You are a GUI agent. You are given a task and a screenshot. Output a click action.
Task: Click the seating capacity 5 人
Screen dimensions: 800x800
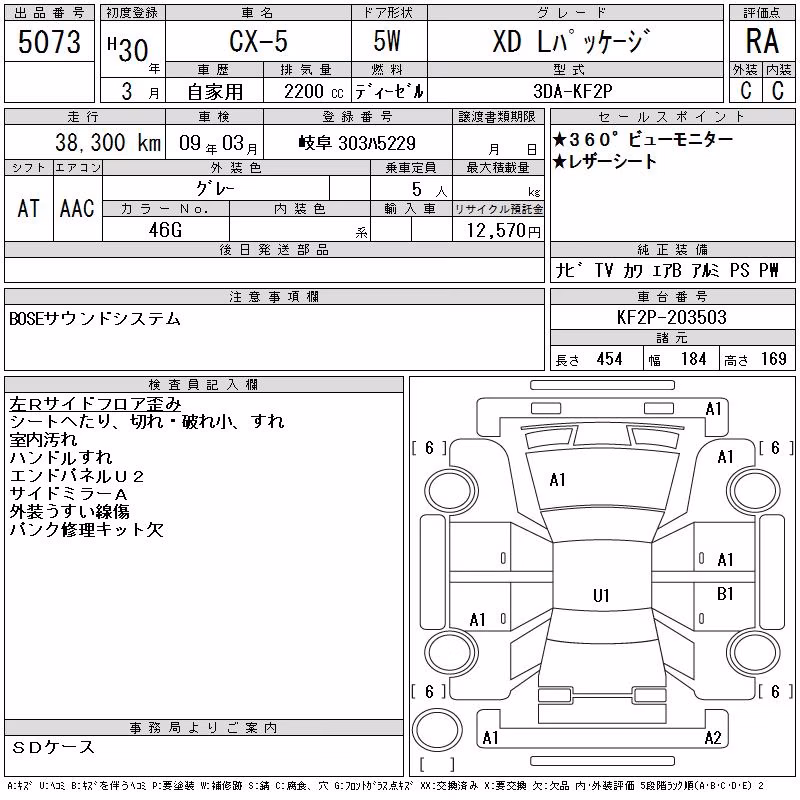429,189
